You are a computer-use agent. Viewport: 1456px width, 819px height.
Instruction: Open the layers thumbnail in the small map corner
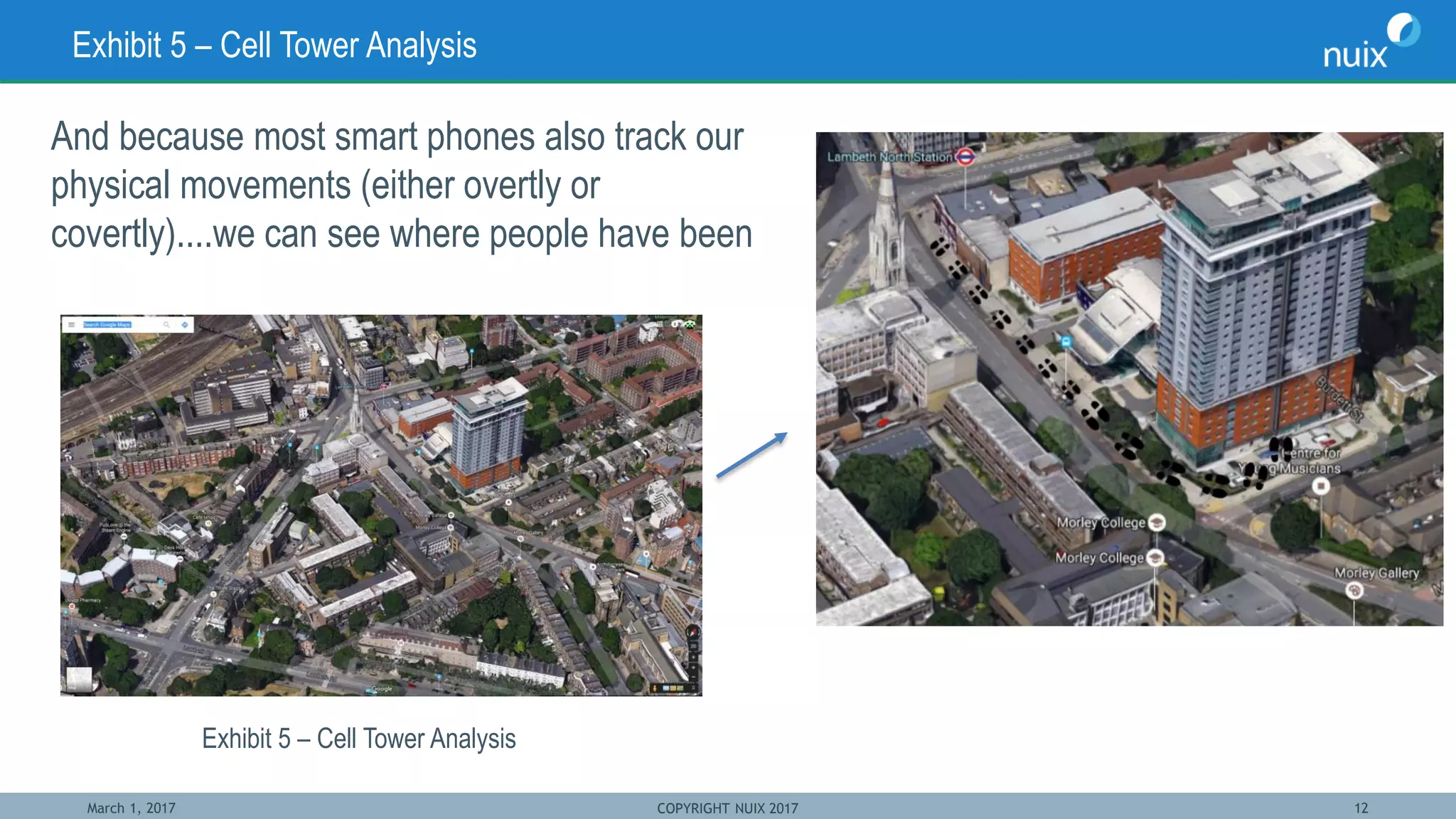[x=78, y=680]
